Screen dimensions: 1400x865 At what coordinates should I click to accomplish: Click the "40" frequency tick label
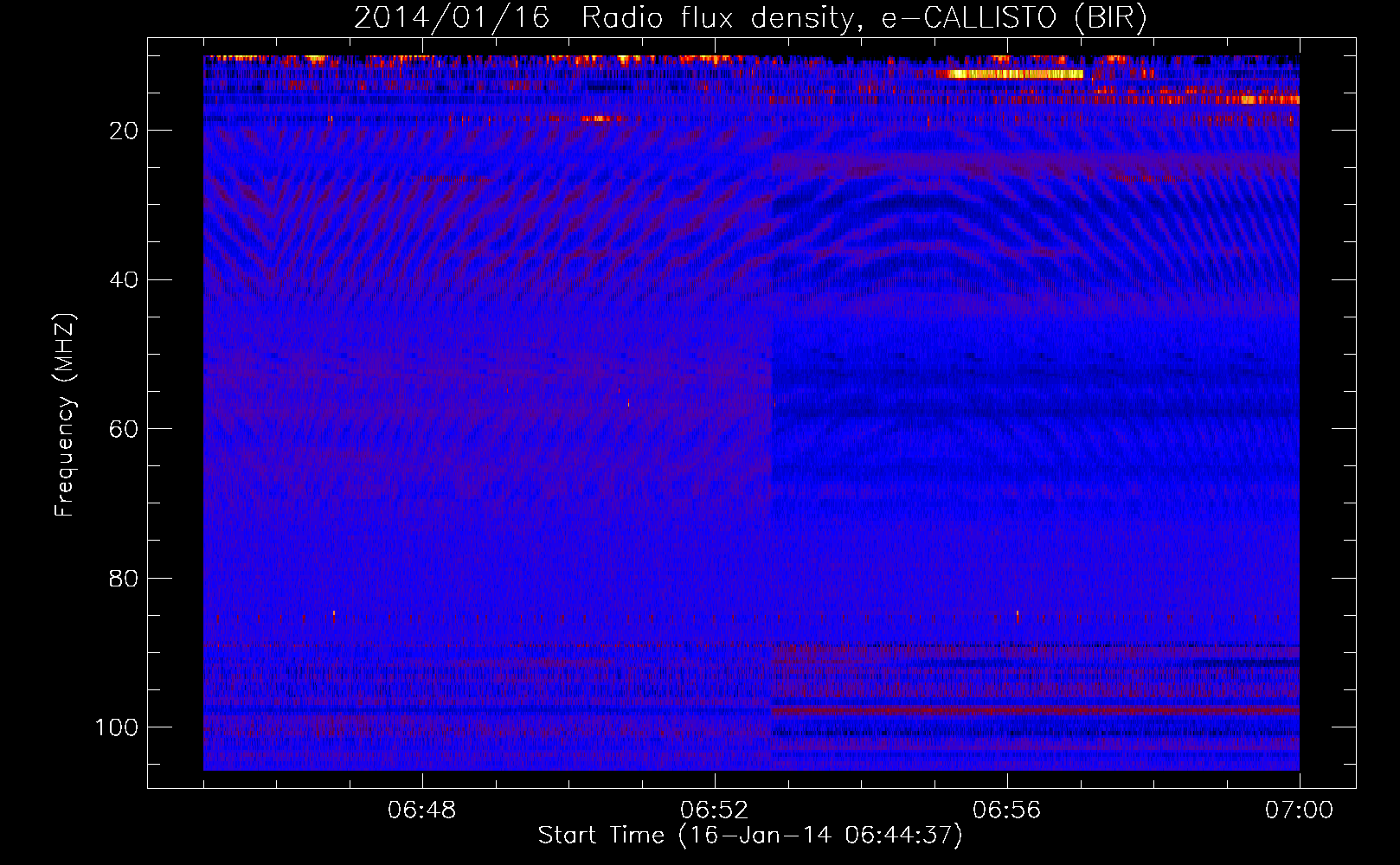124,280
